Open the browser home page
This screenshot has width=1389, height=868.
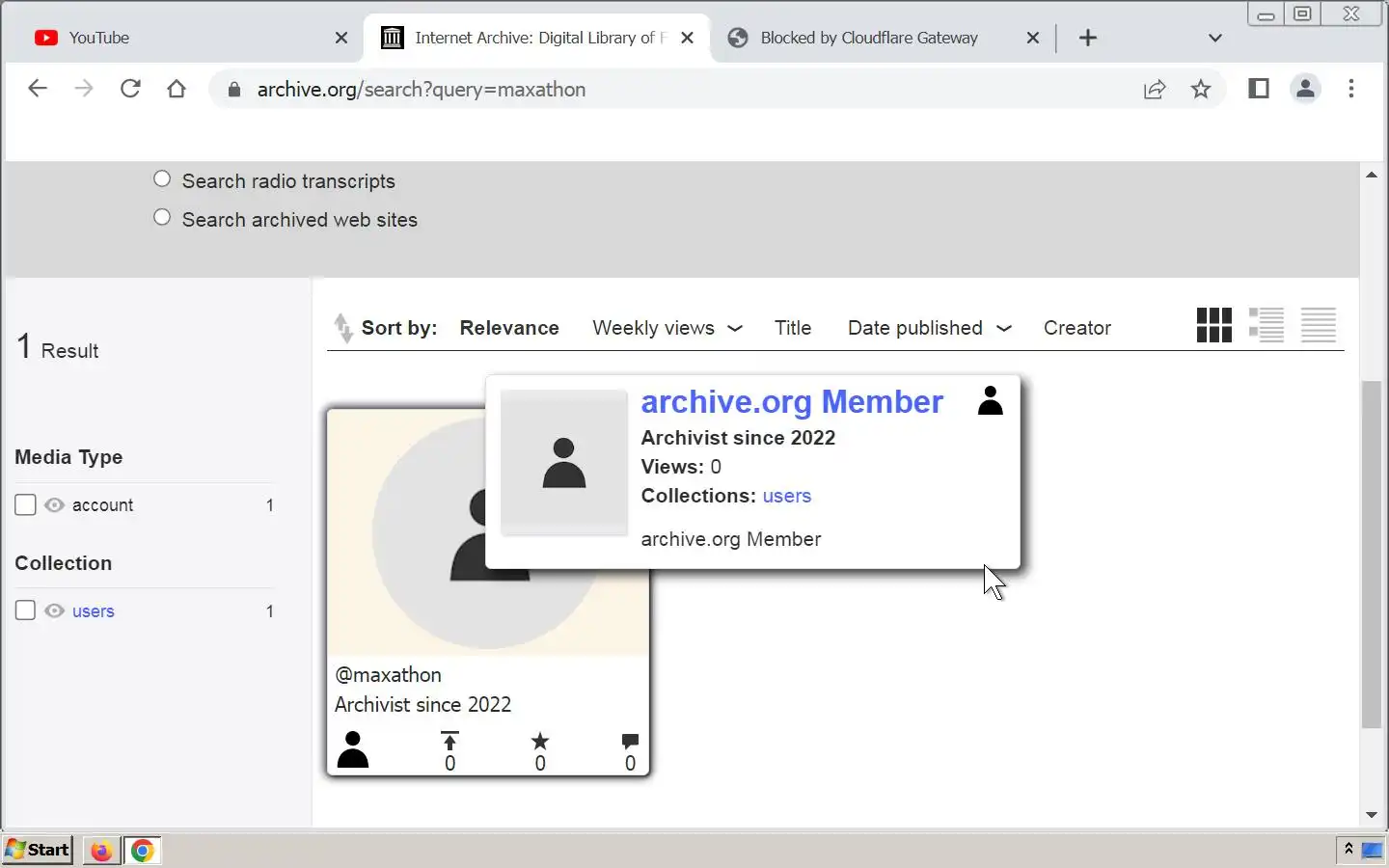point(177,89)
